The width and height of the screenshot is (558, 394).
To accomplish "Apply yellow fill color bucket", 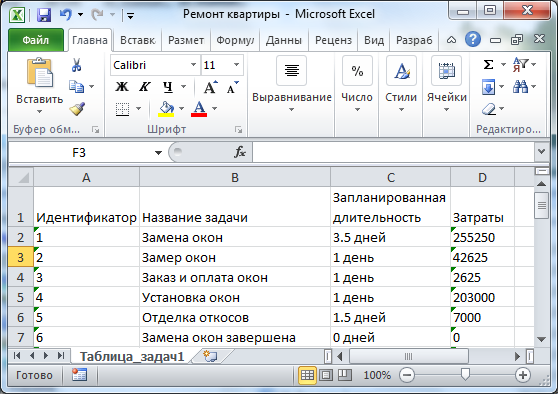I will (x=166, y=109).
